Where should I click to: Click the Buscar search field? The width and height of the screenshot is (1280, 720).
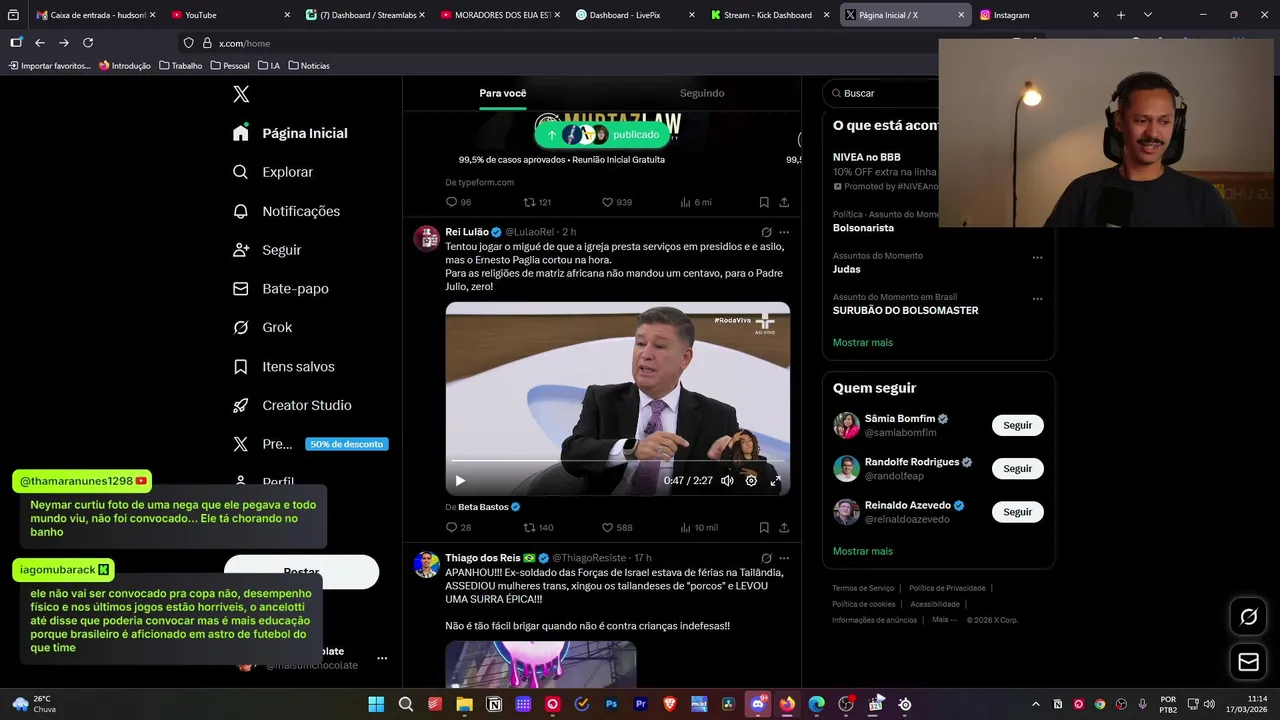(880, 93)
